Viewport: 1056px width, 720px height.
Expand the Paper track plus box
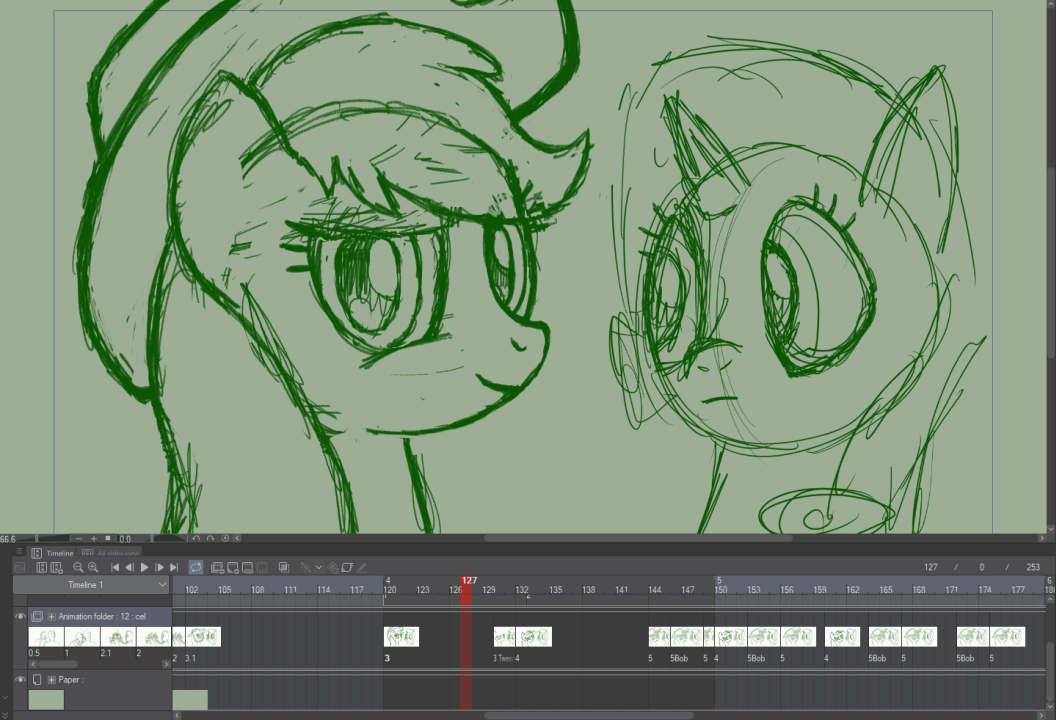point(51,680)
